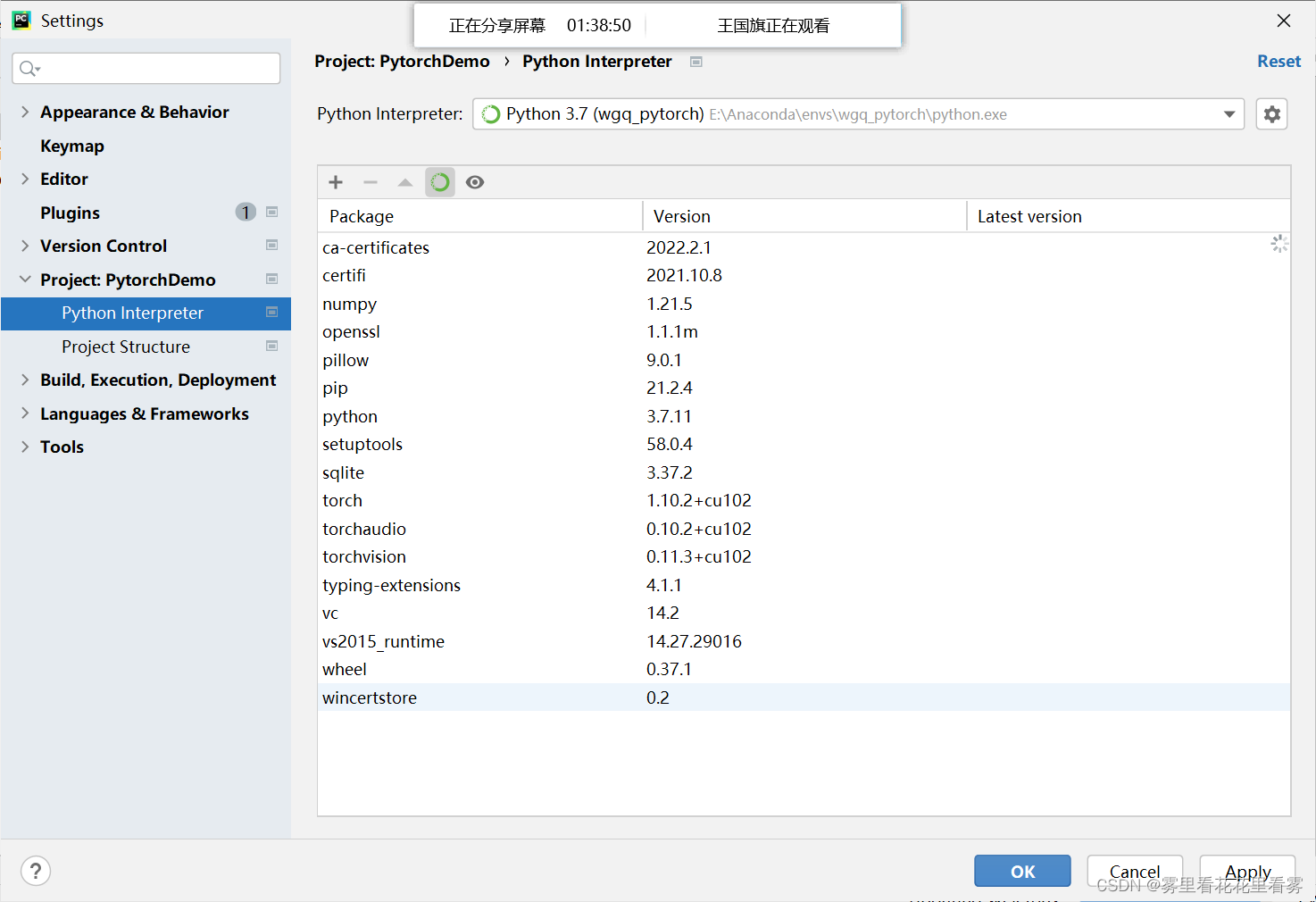The width and height of the screenshot is (1316, 902).
Task: Click the PyCharm icon in title bar
Action: [x=21, y=20]
